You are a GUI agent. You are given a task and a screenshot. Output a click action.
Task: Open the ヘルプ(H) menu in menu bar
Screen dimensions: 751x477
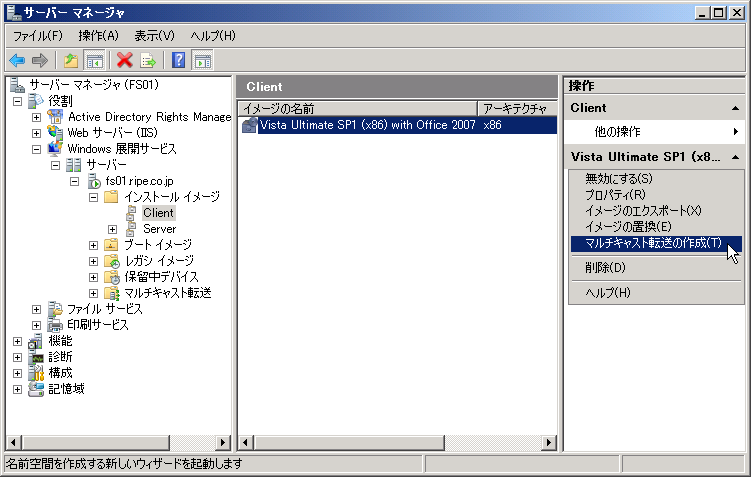click(213, 36)
